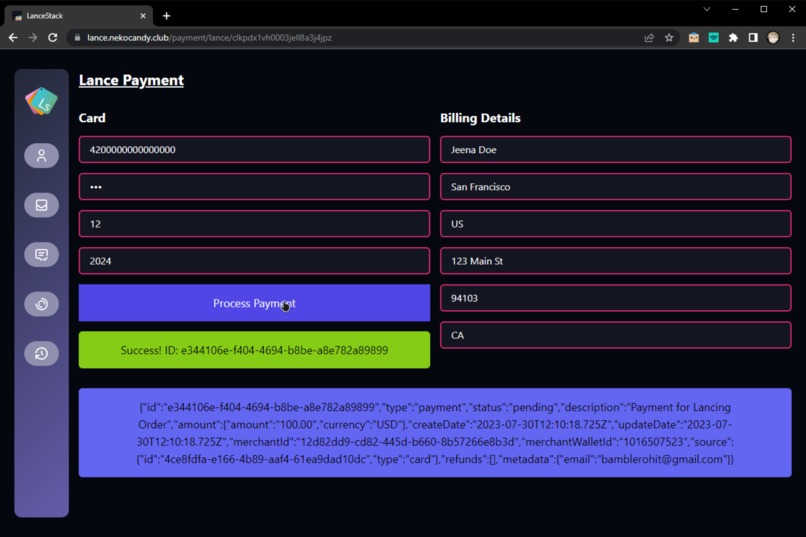Click the browser address bar URL
Image resolution: width=806 pixels, height=537 pixels.
(x=209, y=38)
